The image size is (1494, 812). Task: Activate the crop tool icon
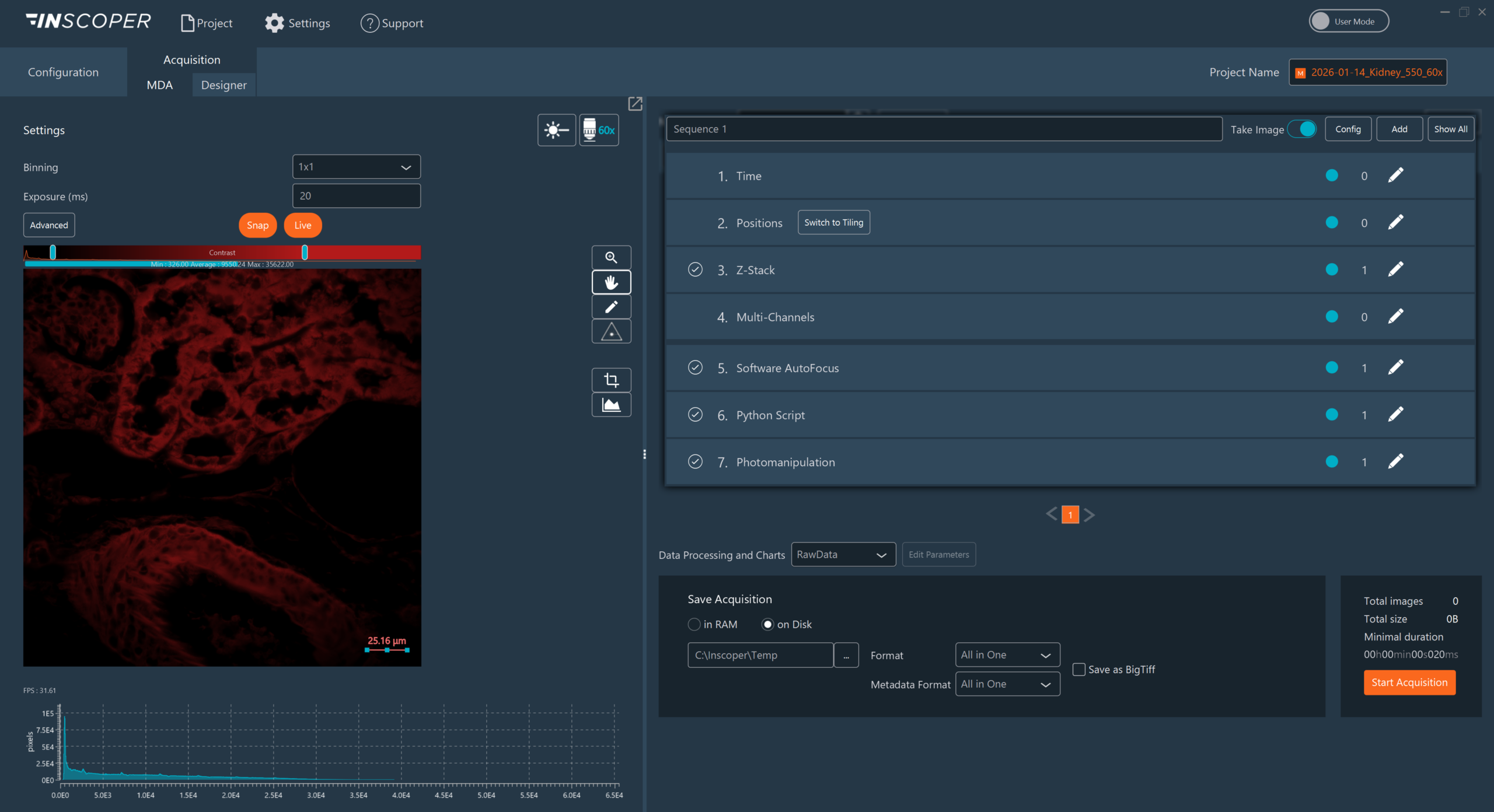611,380
